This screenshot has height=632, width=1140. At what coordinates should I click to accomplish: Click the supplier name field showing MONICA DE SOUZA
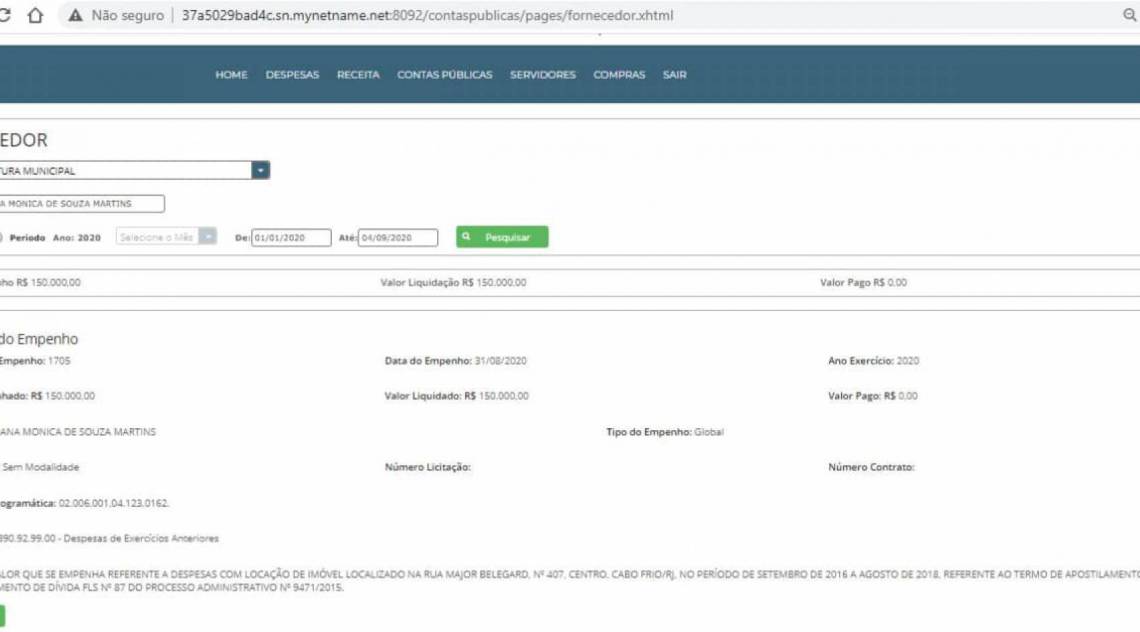[80, 203]
